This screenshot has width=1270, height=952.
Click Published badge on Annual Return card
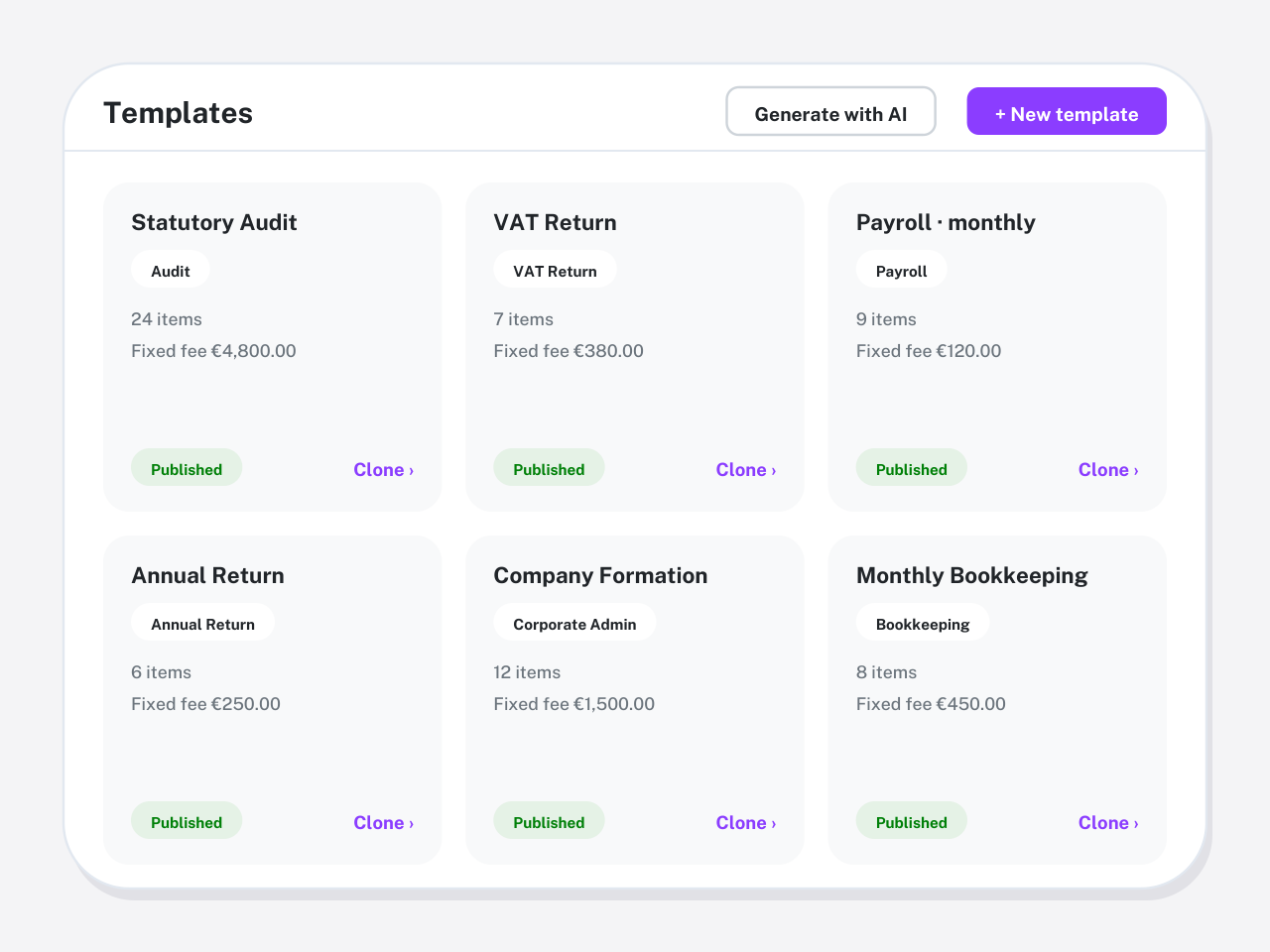(x=187, y=821)
